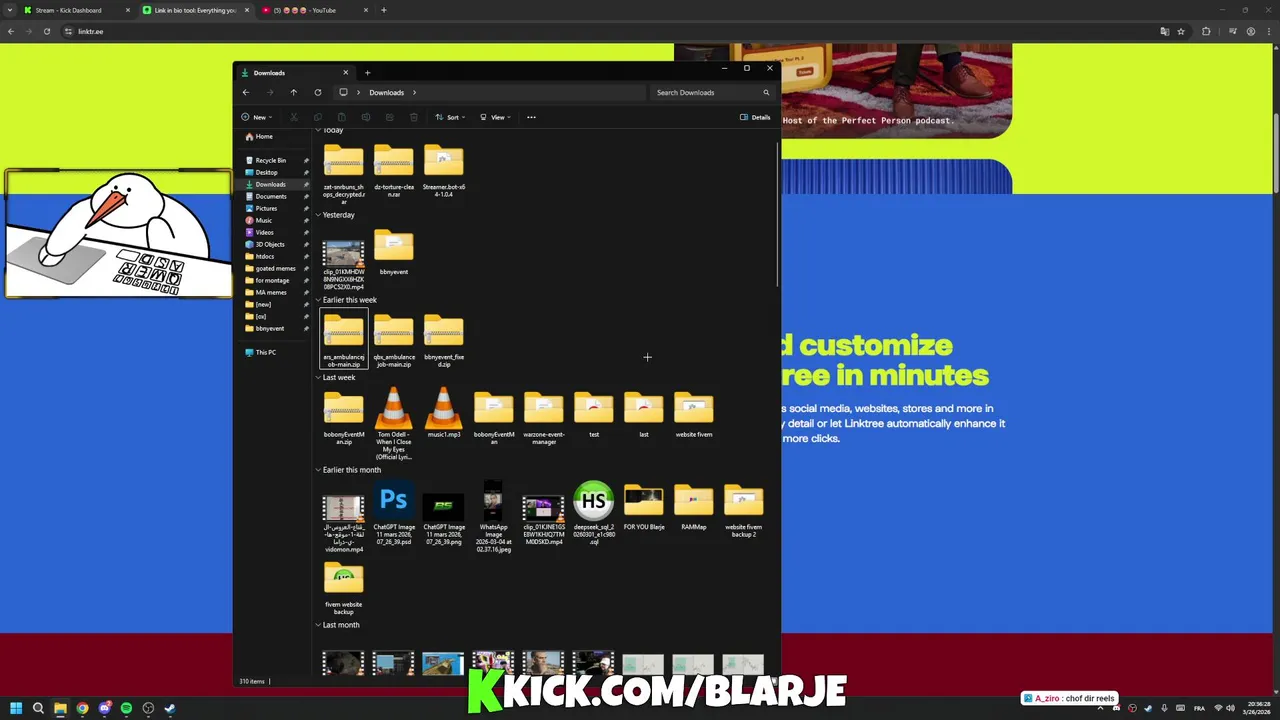Select the fivem website backup file
Viewport: 1280px width, 720px height.
343,588
